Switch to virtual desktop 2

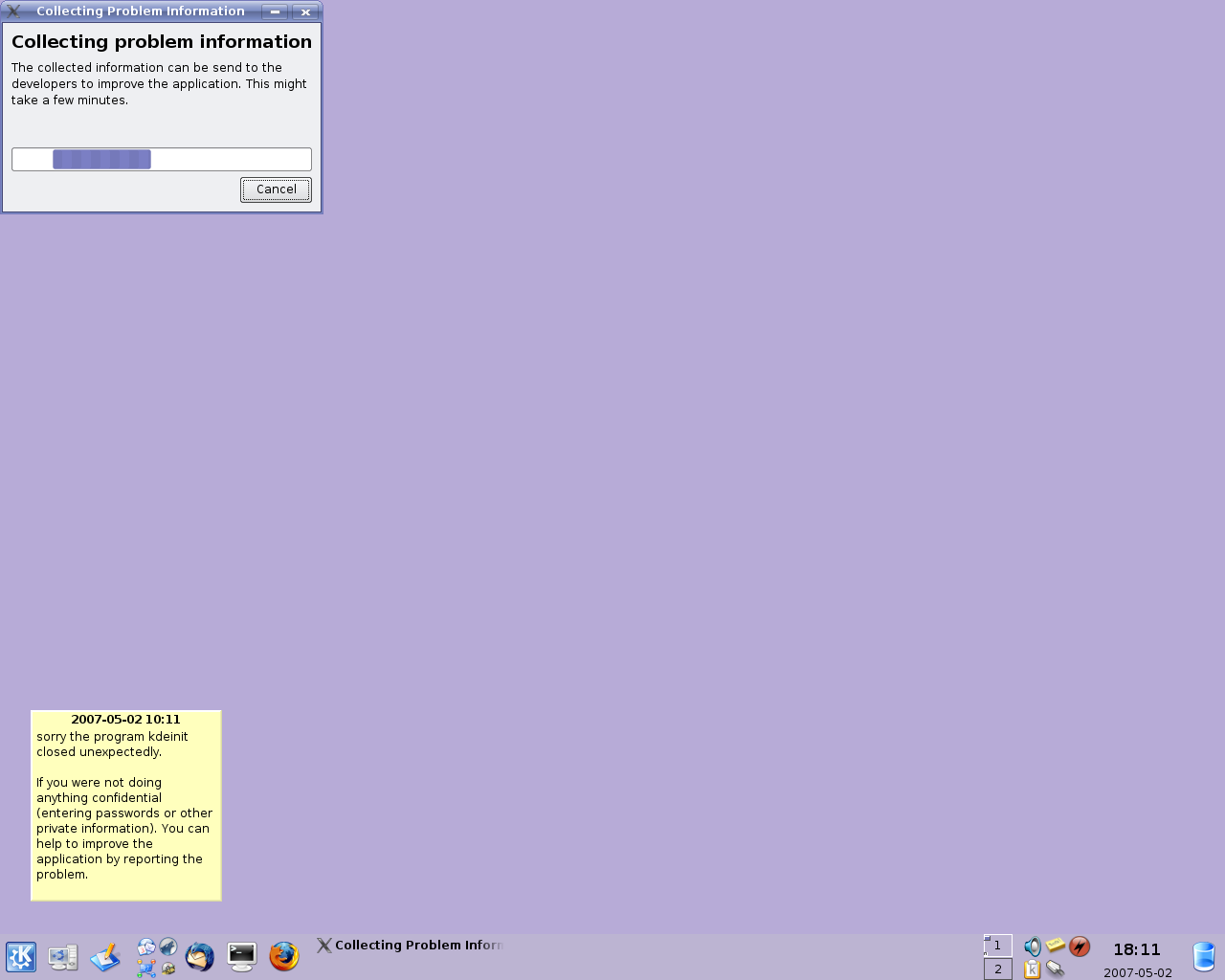pos(998,969)
